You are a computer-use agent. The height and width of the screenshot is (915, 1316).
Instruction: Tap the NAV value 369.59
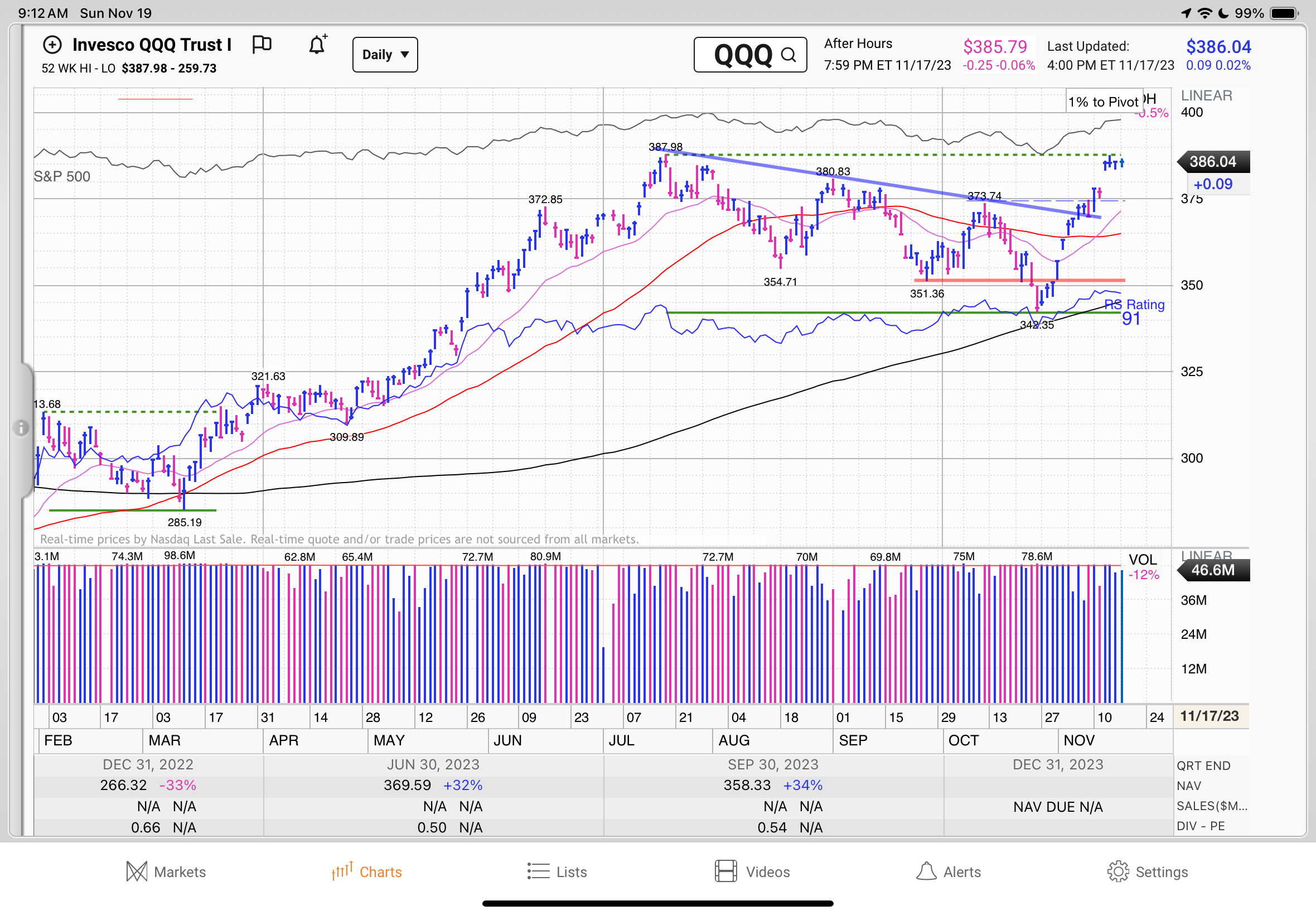click(x=407, y=786)
